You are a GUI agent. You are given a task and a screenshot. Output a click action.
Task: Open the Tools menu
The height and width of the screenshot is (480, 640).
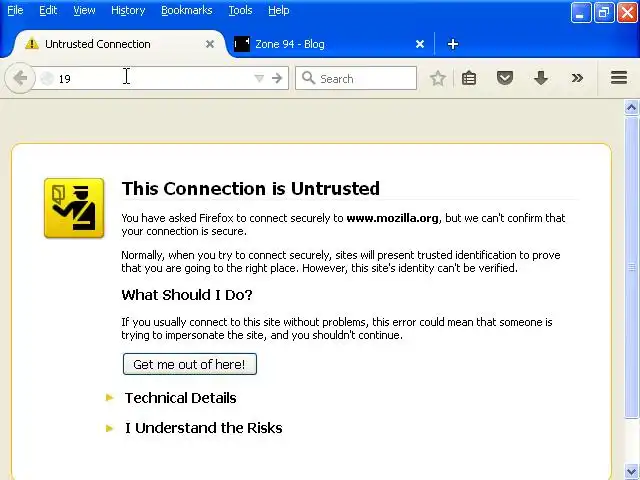(240, 10)
